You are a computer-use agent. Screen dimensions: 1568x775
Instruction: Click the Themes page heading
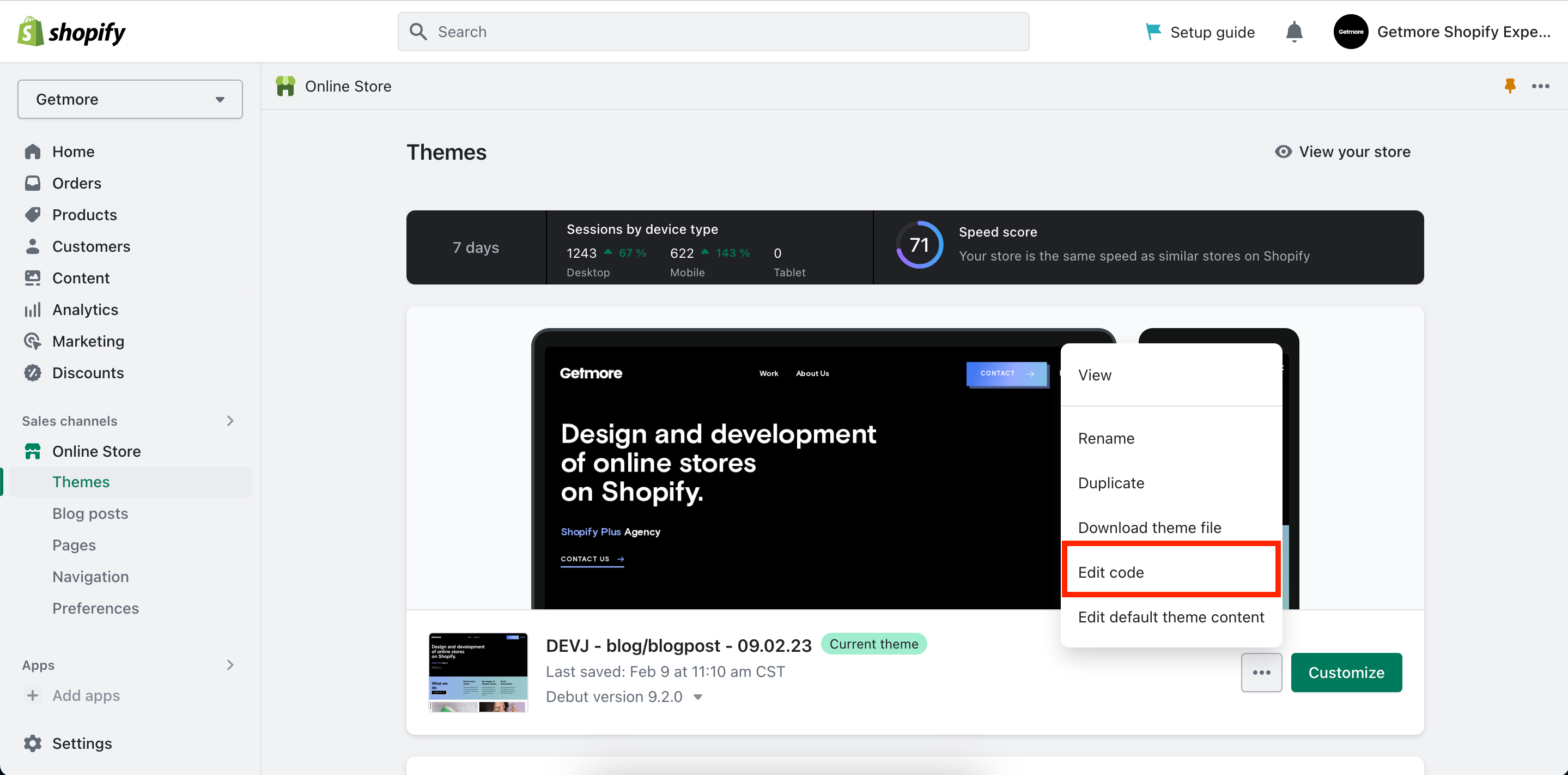[446, 152]
